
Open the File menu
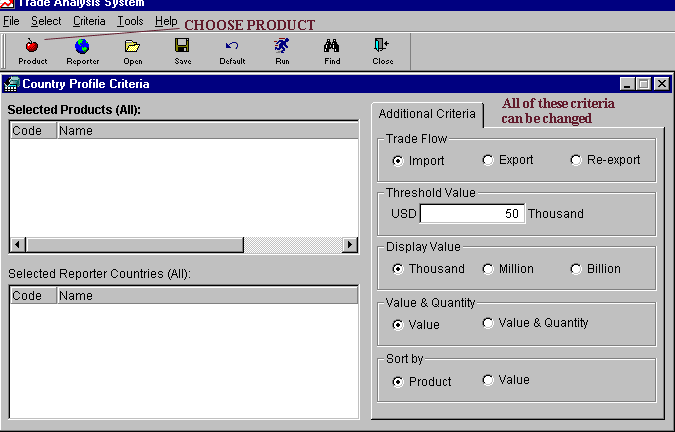click(x=11, y=21)
